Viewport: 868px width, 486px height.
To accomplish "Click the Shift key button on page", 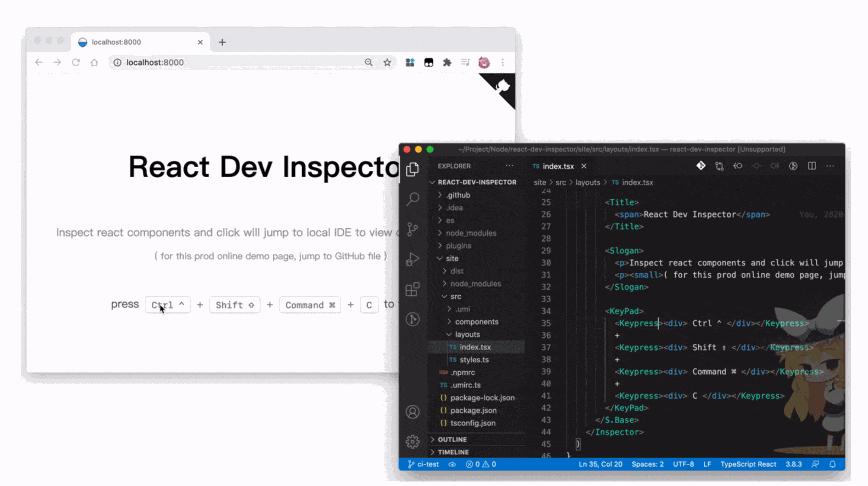I will 235,304.
